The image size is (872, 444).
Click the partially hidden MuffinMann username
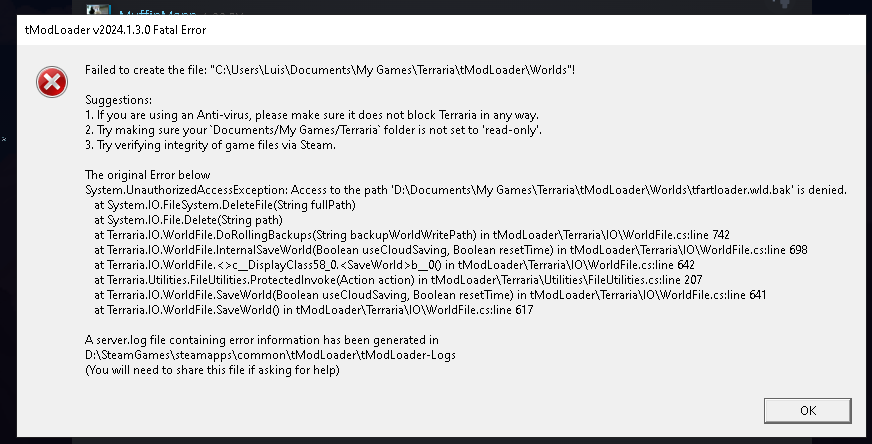tap(157, 12)
